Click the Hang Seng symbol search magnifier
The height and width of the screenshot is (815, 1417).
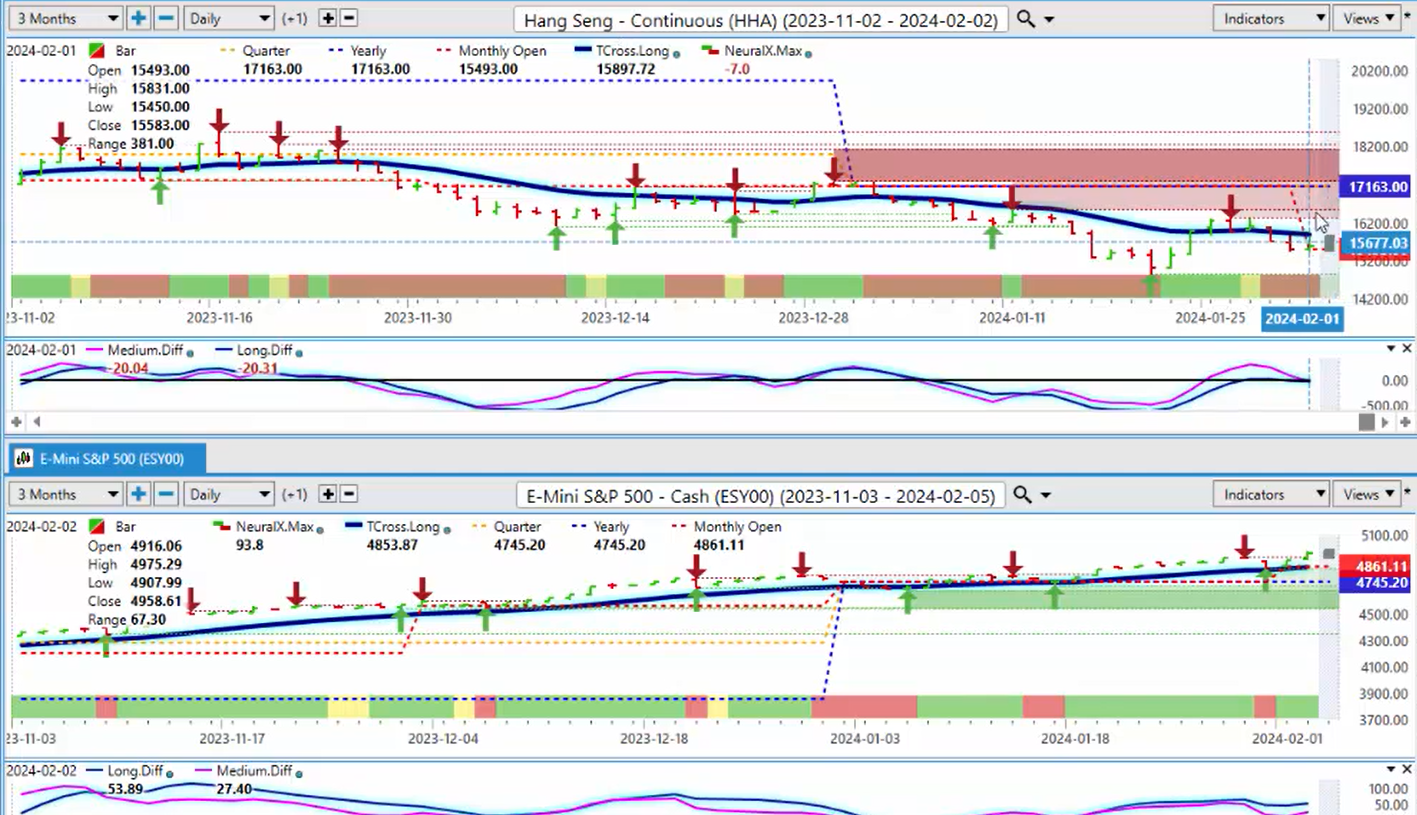(1026, 18)
